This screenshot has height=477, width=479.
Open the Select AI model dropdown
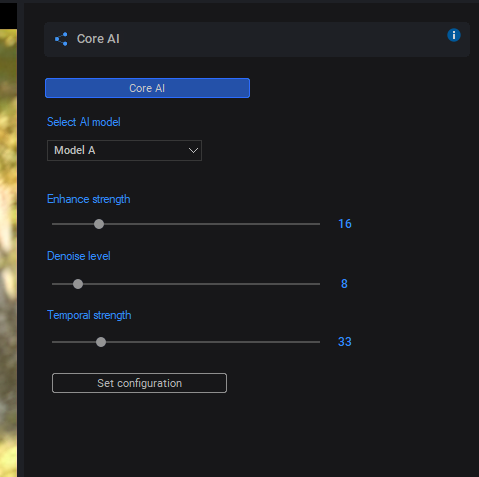(x=124, y=150)
